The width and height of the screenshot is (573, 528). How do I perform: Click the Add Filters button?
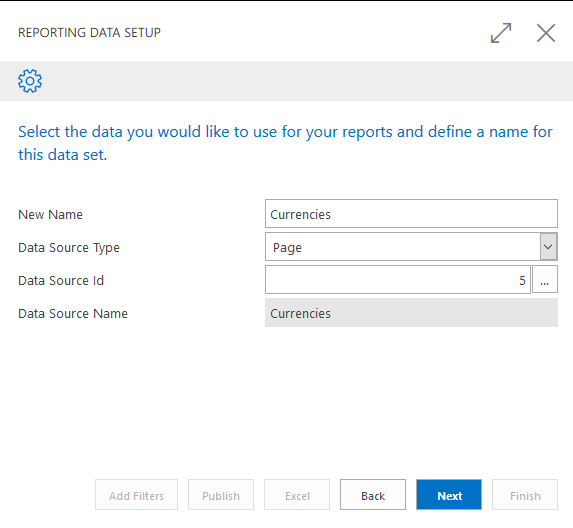click(136, 495)
